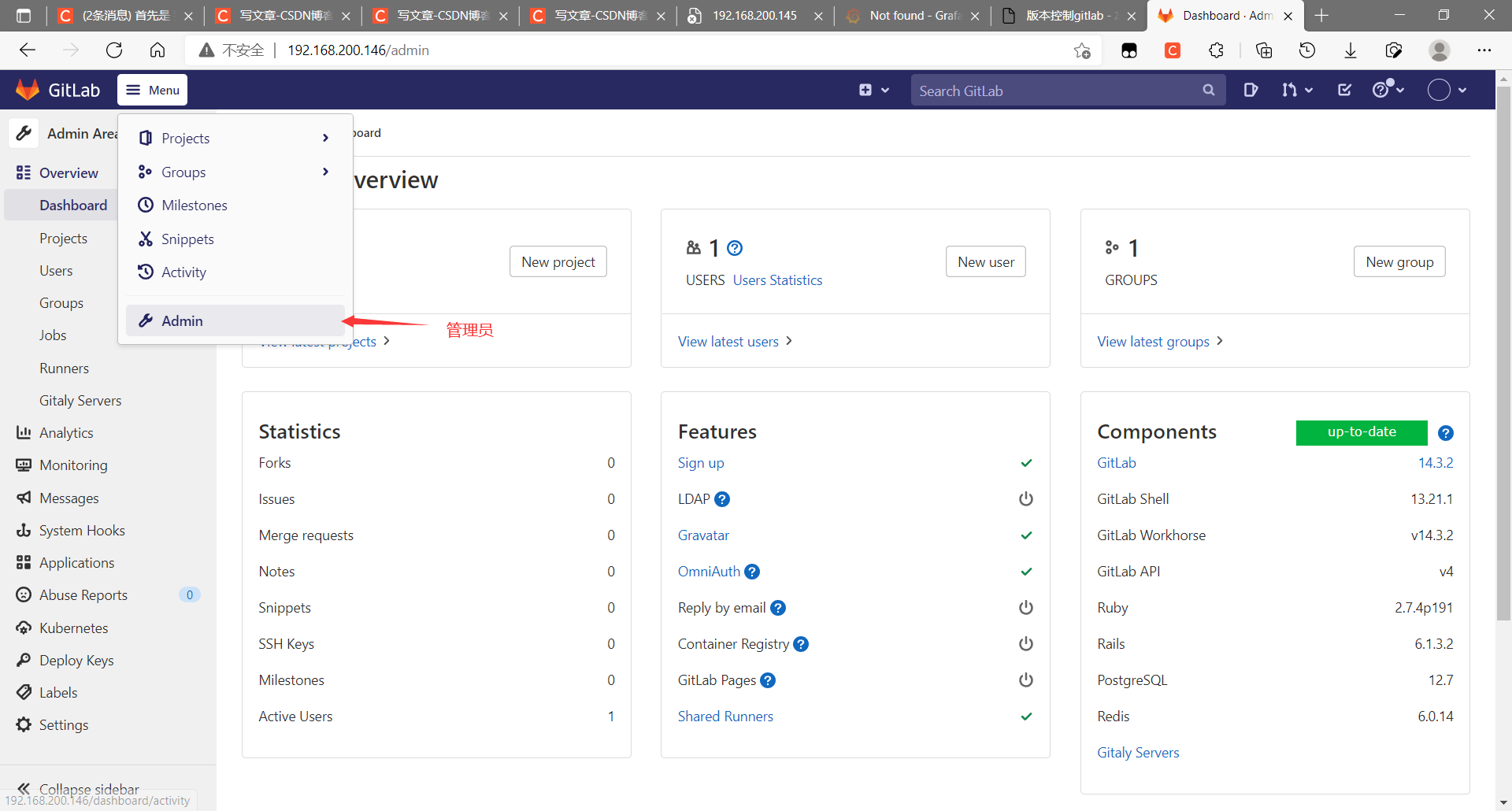Select Admin in the menu
The image size is (1512, 811).
tap(235, 320)
